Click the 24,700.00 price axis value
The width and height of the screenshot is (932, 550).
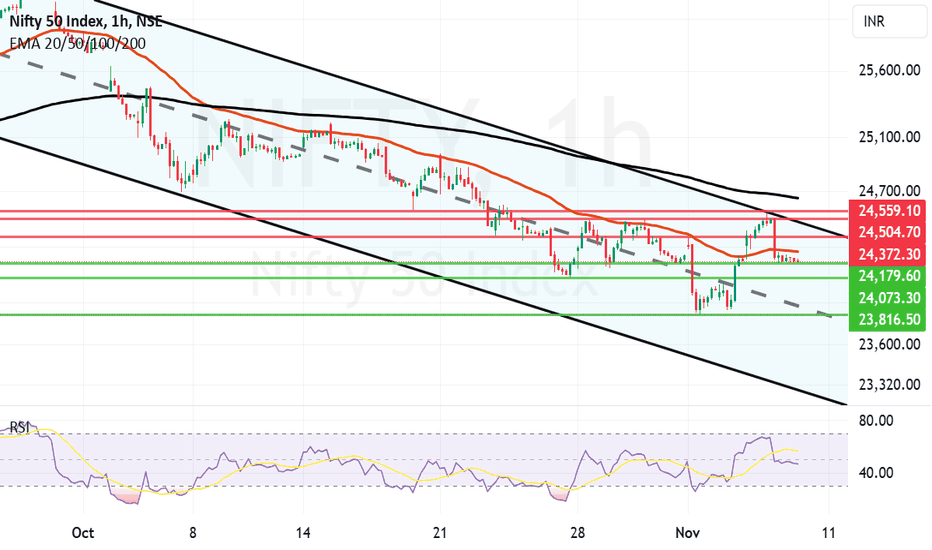coord(889,191)
